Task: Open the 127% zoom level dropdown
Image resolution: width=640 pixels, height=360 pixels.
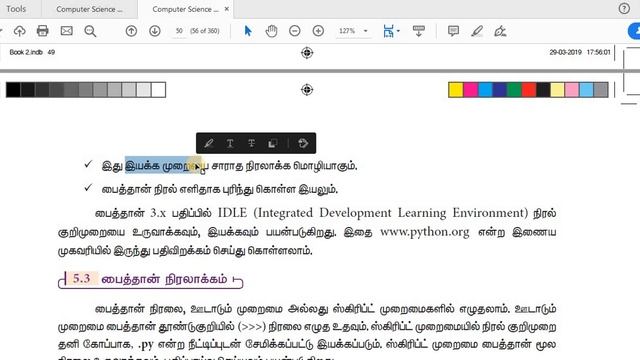Action: click(353, 31)
